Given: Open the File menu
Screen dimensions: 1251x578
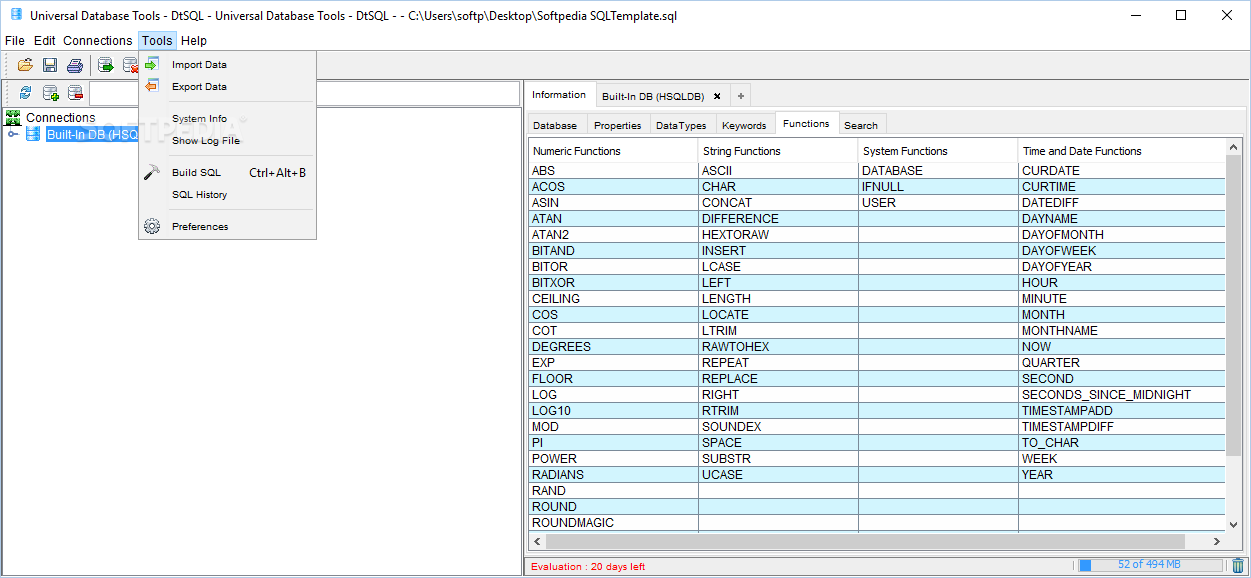Looking at the screenshot, I should [x=15, y=41].
